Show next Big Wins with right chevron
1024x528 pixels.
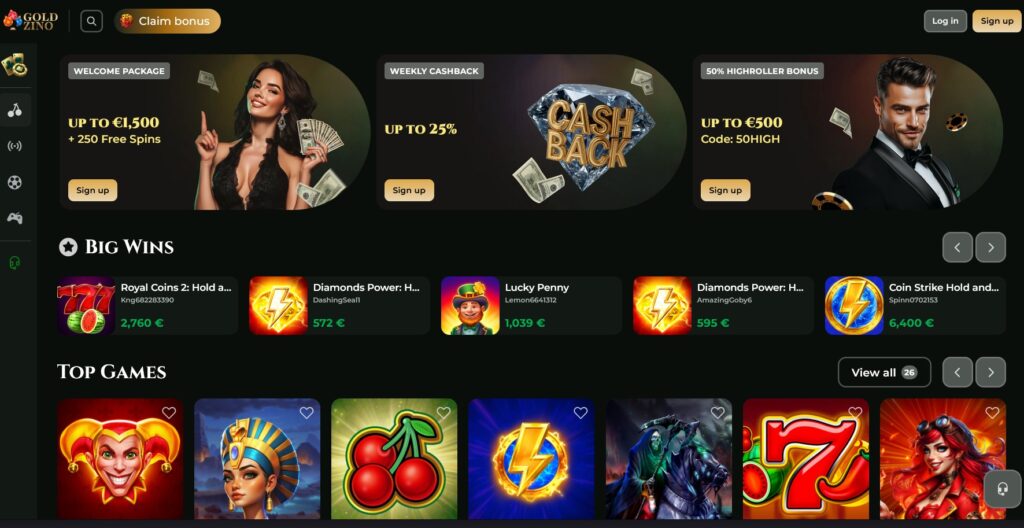(x=990, y=248)
